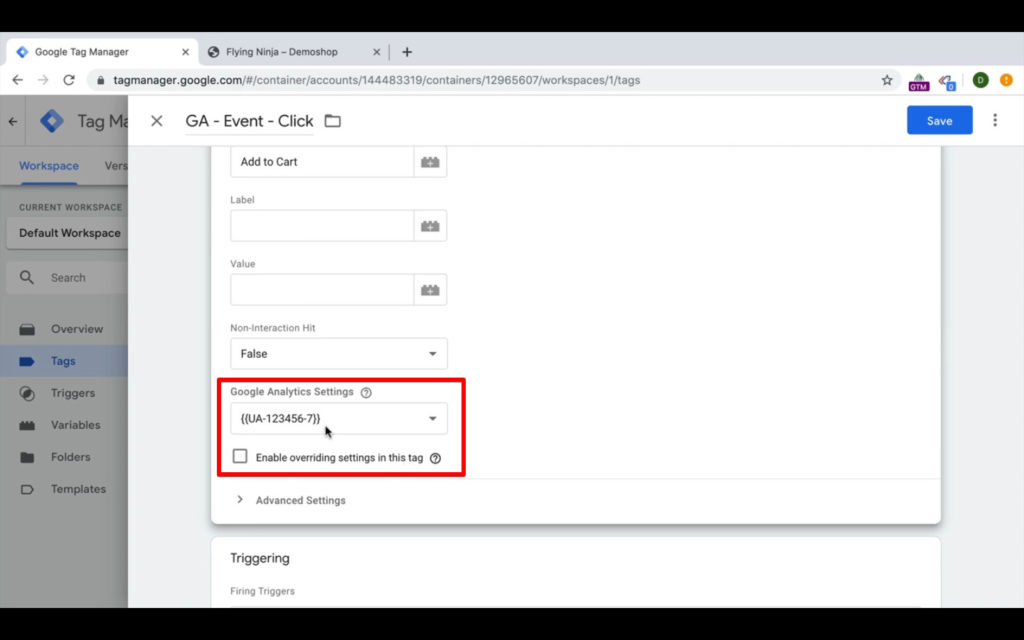Insert variable for the Value field
This screenshot has width=1024, height=640.
430,290
